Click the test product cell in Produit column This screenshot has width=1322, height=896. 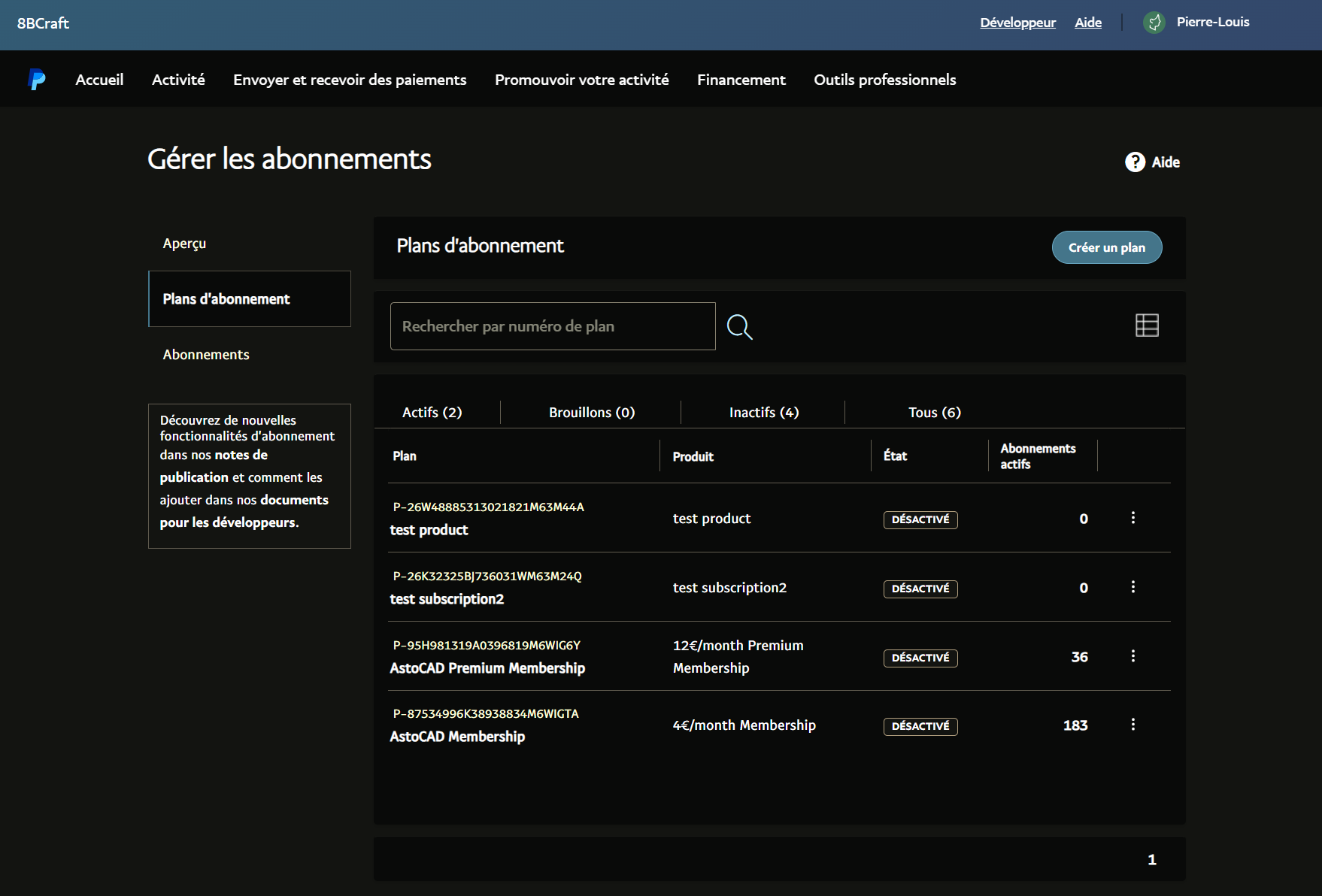711,519
